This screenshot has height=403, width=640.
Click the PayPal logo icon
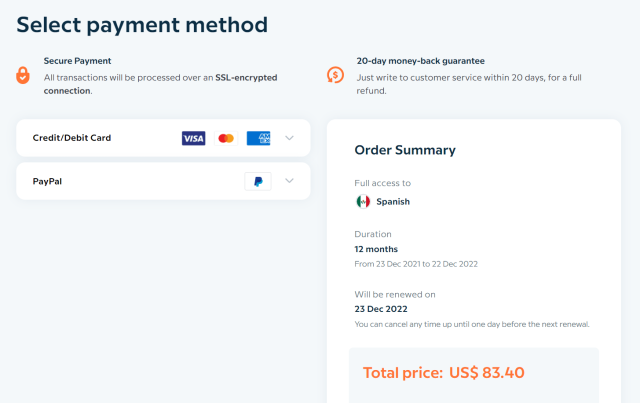click(x=258, y=181)
